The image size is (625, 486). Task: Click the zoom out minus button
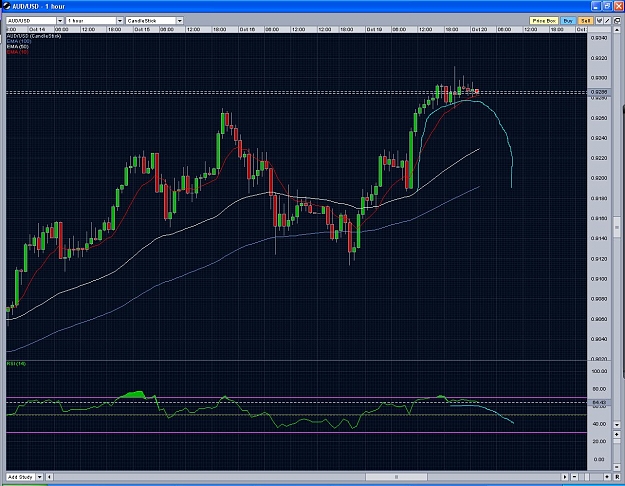(x=574, y=477)
